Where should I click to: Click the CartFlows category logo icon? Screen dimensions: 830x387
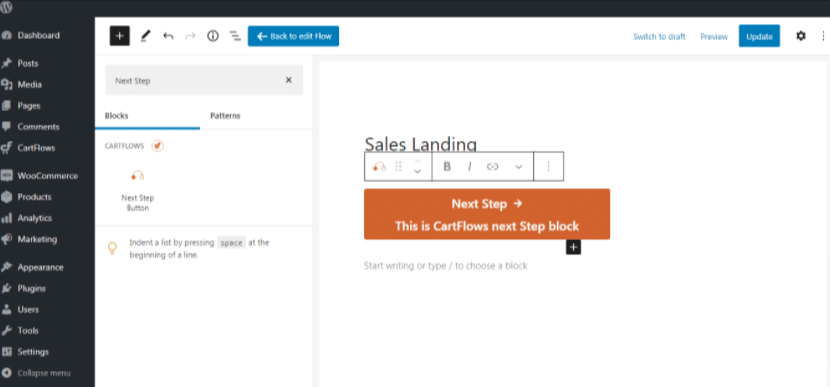(x=157, y=146)
